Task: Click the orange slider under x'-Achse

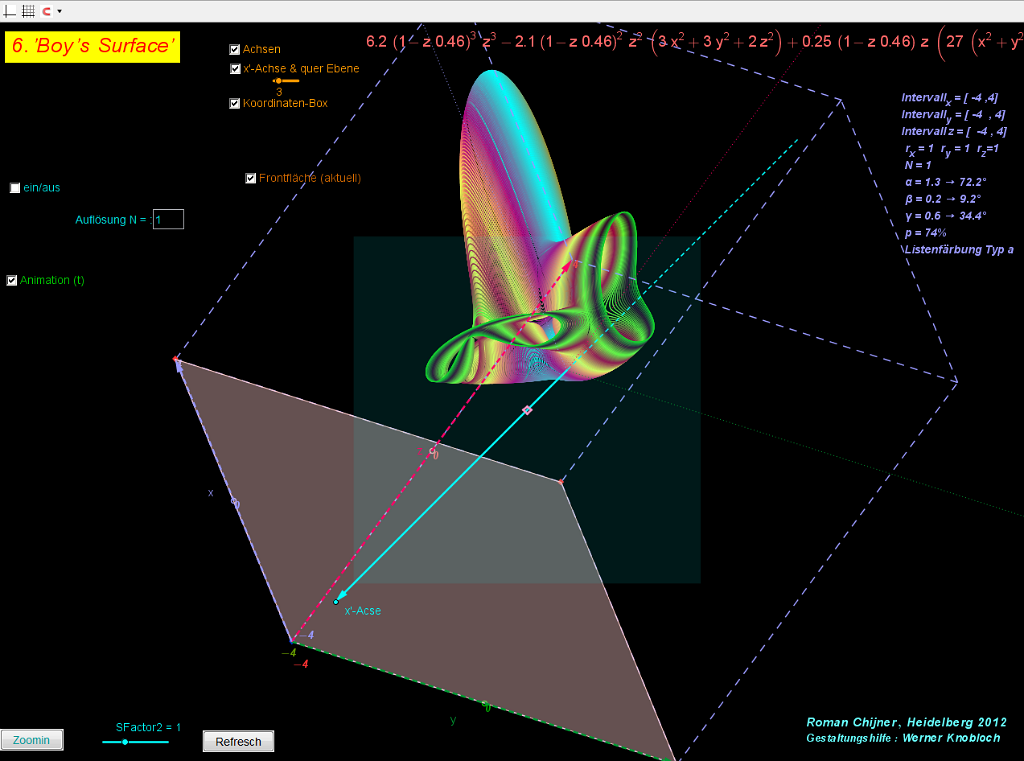Action: 278,80
